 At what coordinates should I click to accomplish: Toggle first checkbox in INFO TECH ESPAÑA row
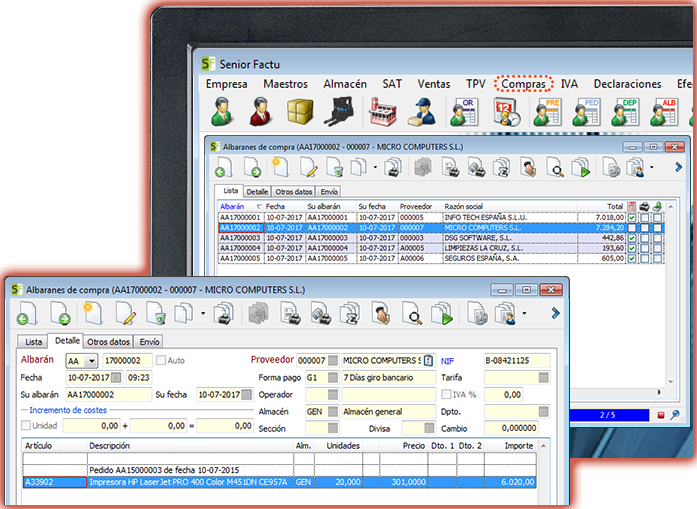click(632, 218)
